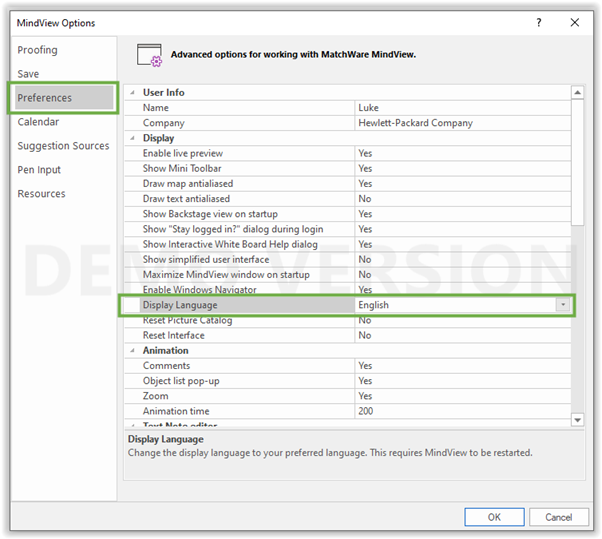Toggle Show simplified user interface value
Viewport: 602px width, 539px height.
[x=463, y=260]
